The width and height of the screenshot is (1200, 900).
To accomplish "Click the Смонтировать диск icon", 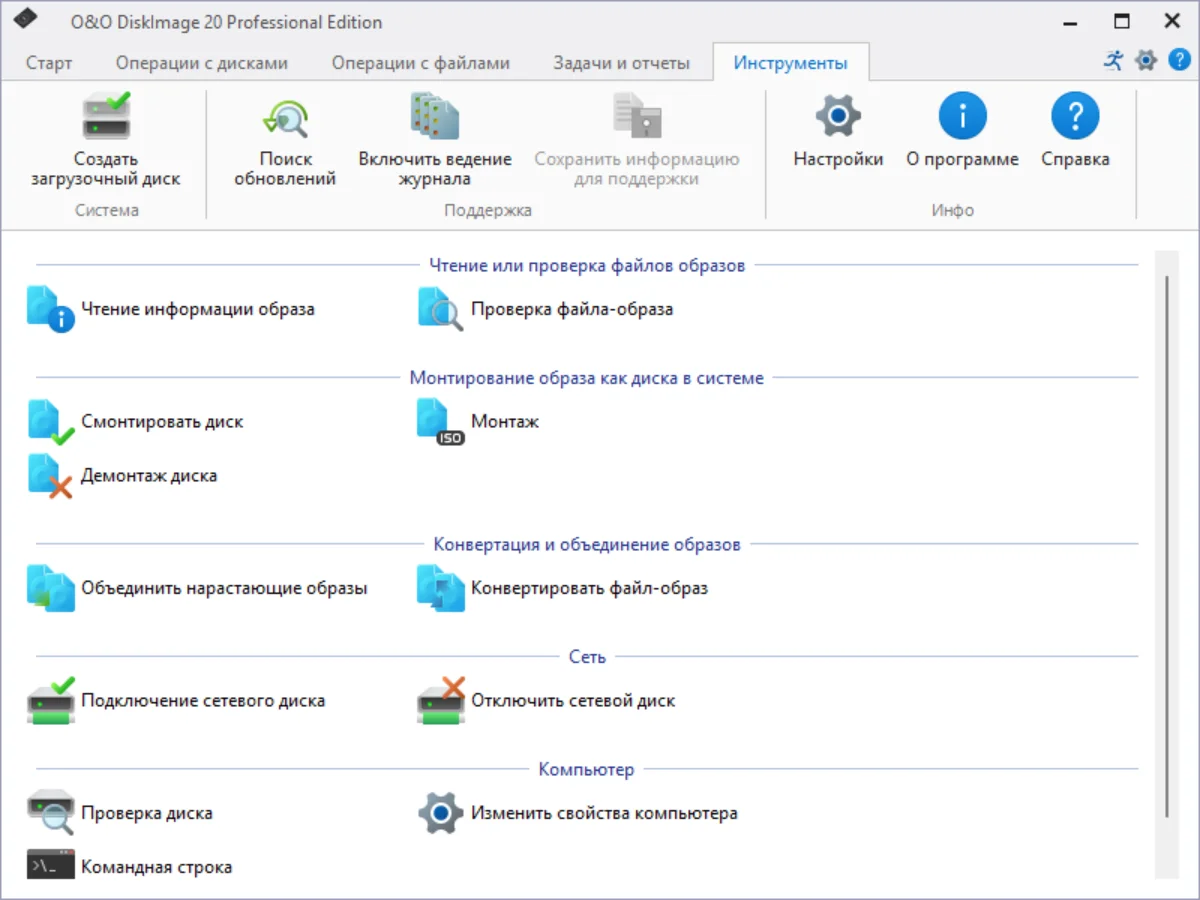I will tap(51, 422).
